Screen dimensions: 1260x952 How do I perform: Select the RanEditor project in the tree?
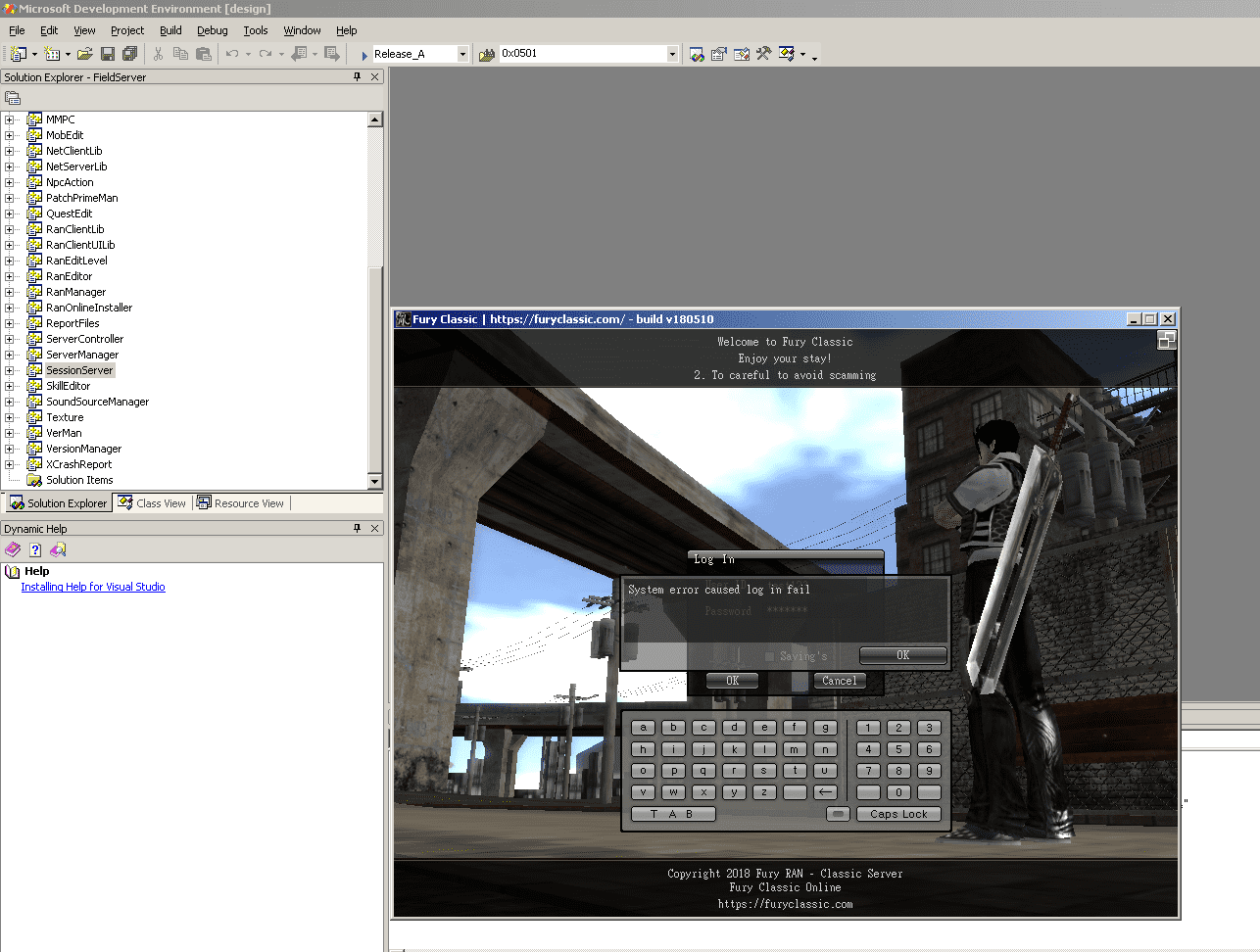(x=69, y=276)
